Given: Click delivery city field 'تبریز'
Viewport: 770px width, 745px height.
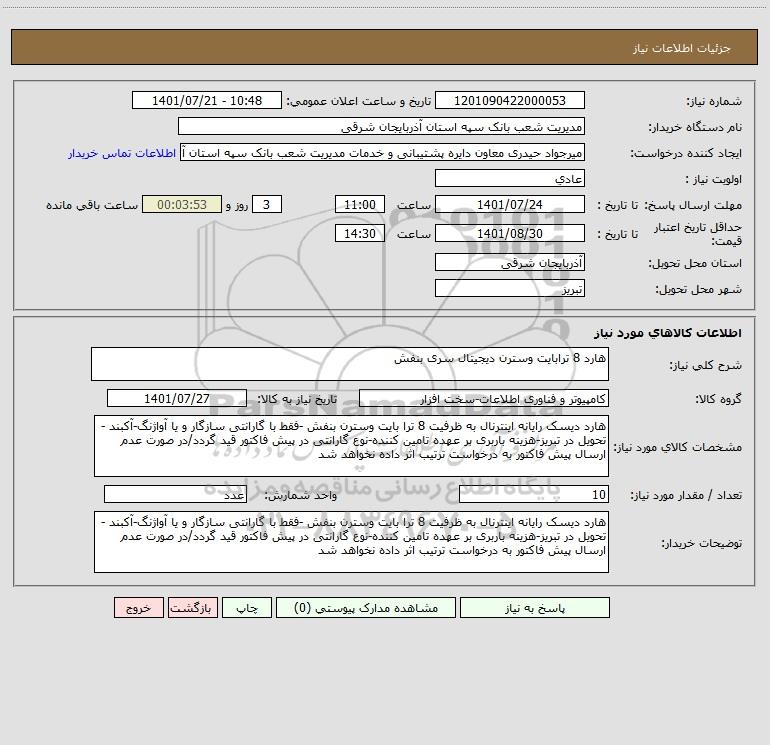Looking at the screenshot, I should [510, 288].
